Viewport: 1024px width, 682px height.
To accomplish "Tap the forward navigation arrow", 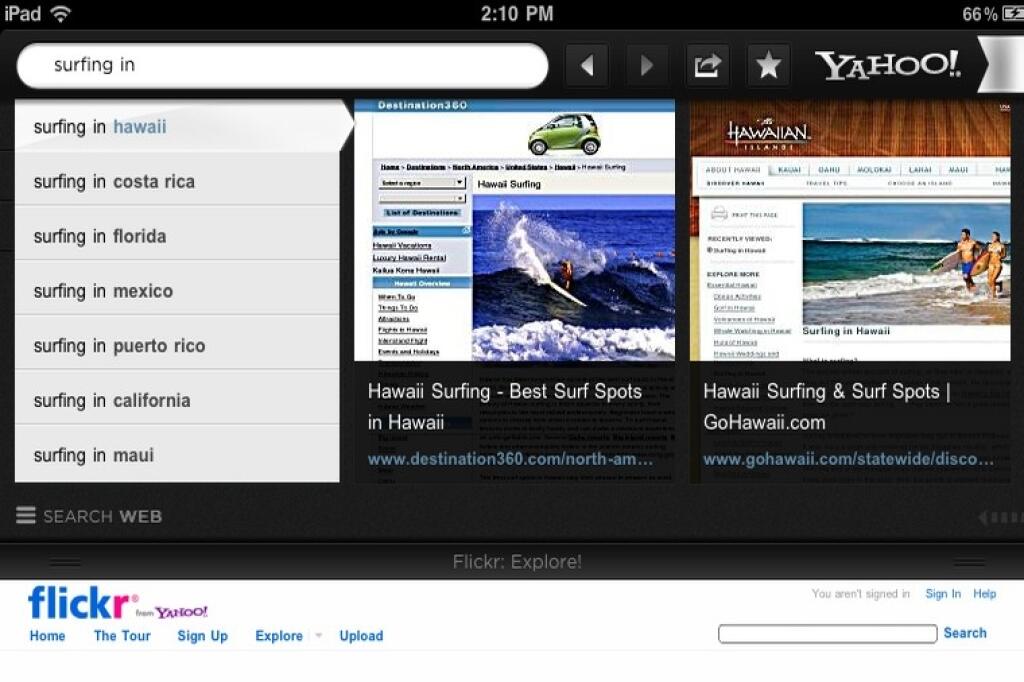I will 647,65.
